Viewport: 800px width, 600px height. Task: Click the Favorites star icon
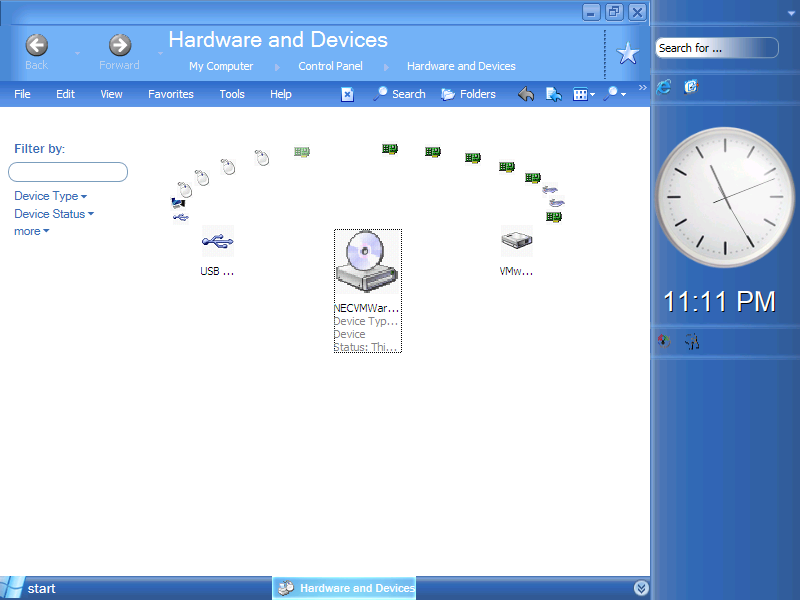tap(628, 54)
